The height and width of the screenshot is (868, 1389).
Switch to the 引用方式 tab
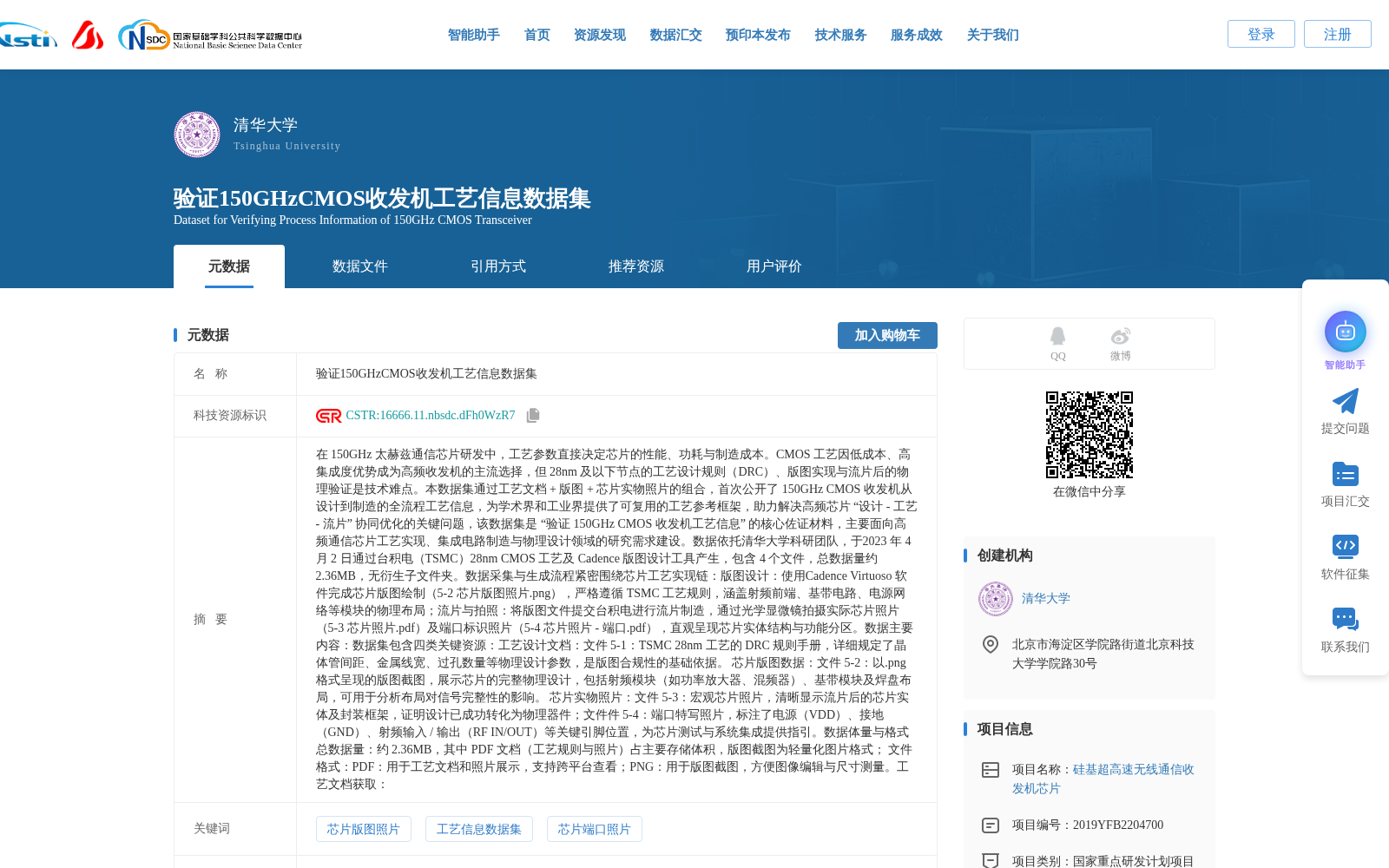[x=498, y=266]
